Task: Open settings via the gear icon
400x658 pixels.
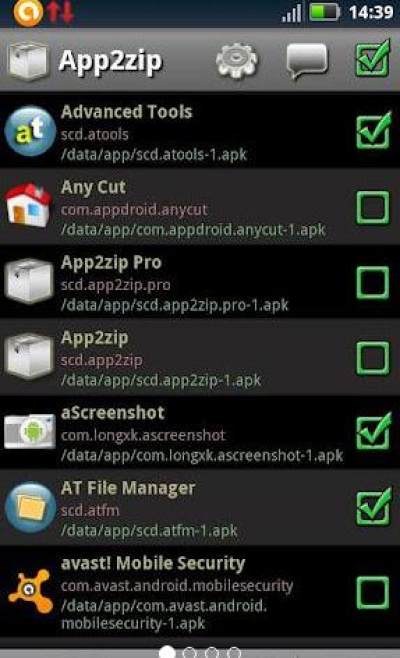Action: click(237, 60)
